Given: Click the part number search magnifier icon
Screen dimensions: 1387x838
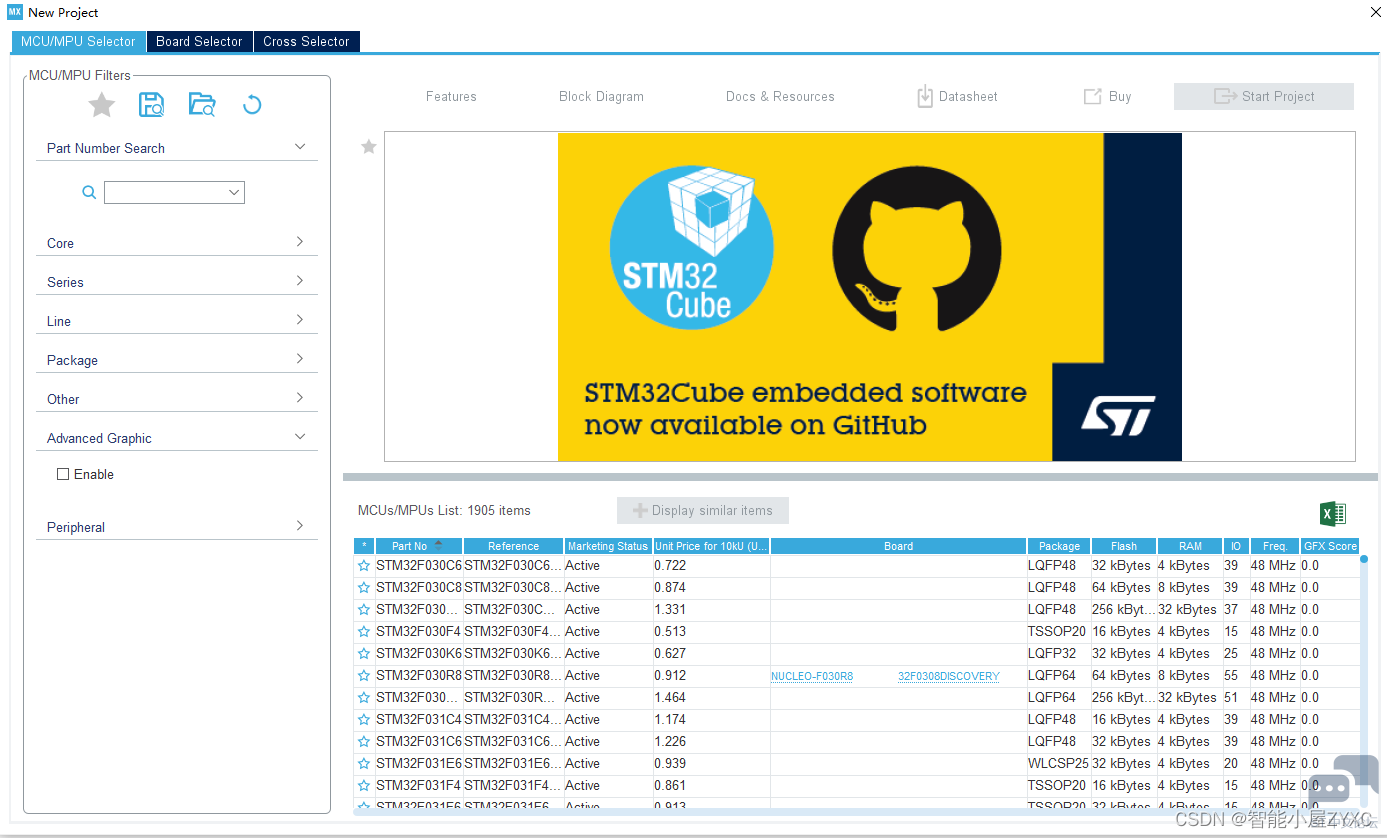Looking at the screenshot, I should coord(89,192).
